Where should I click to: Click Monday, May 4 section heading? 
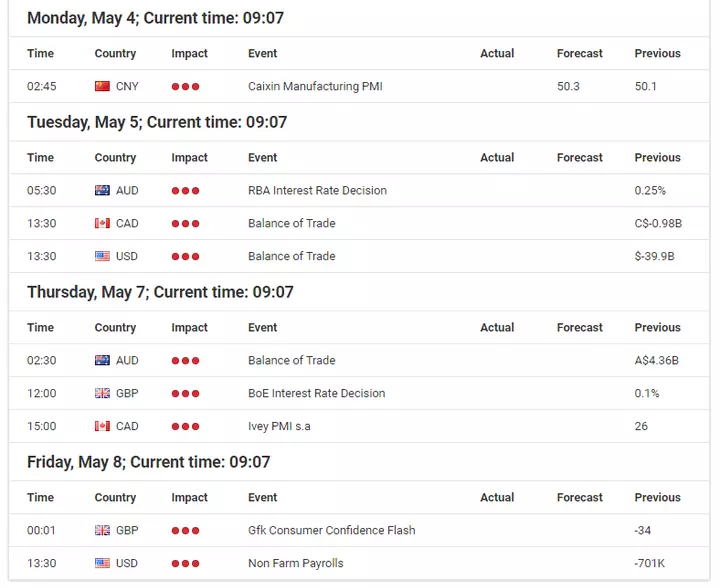[x=155, y=18]
